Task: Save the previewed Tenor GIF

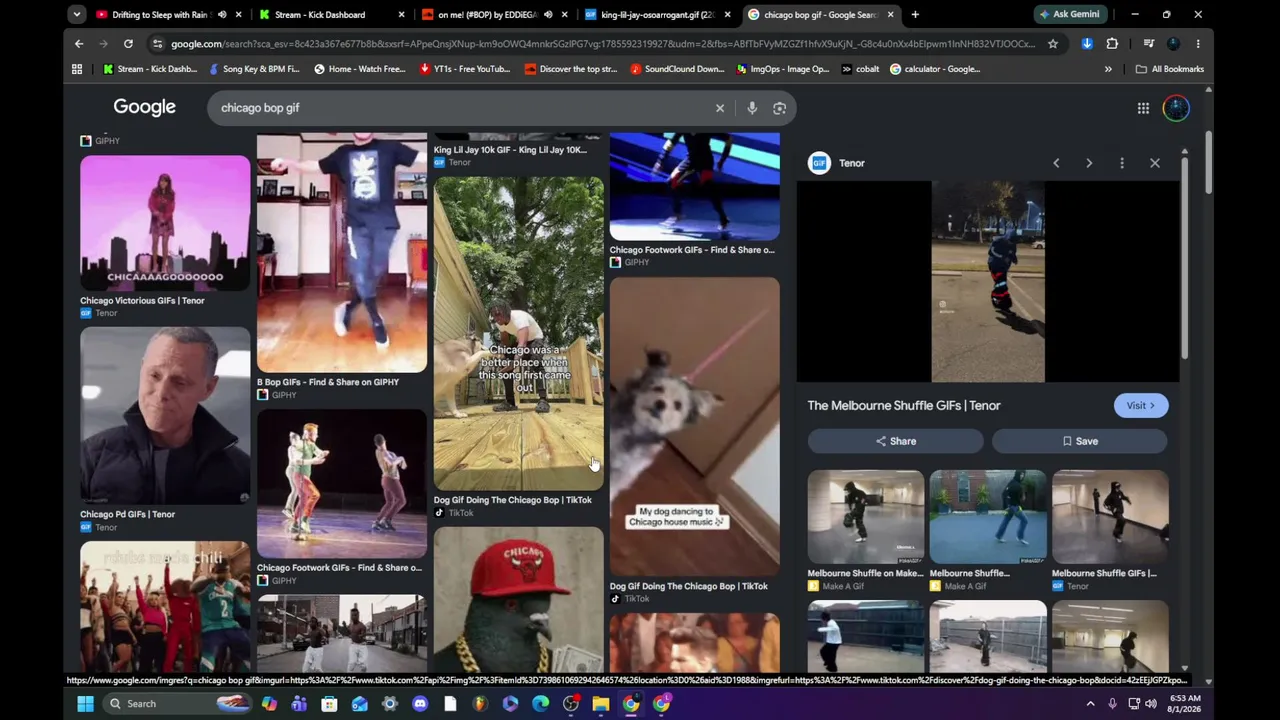Action: click(x=1080, y=441)
